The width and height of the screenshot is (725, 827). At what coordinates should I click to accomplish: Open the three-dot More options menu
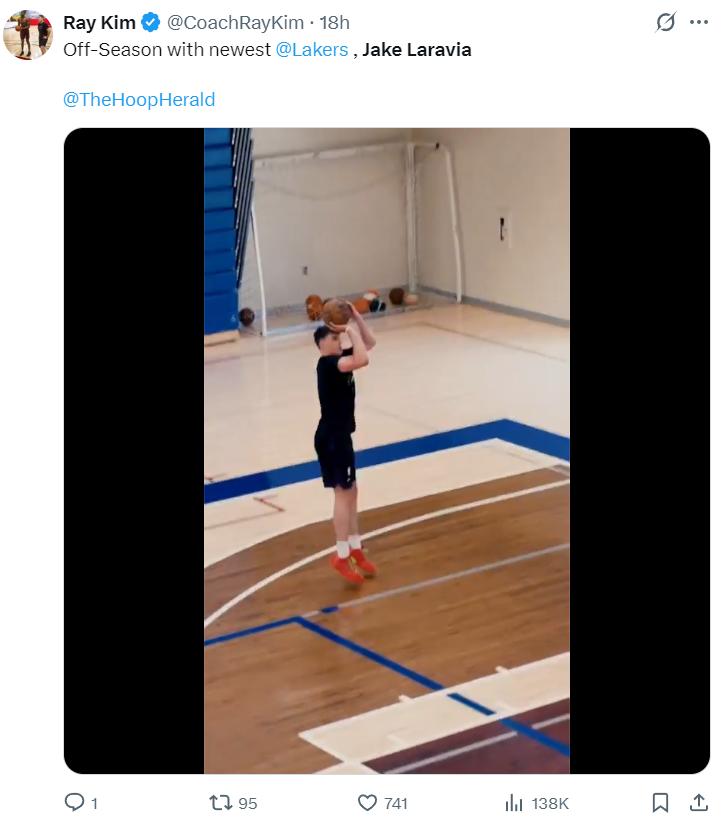(x=699, y=22)
